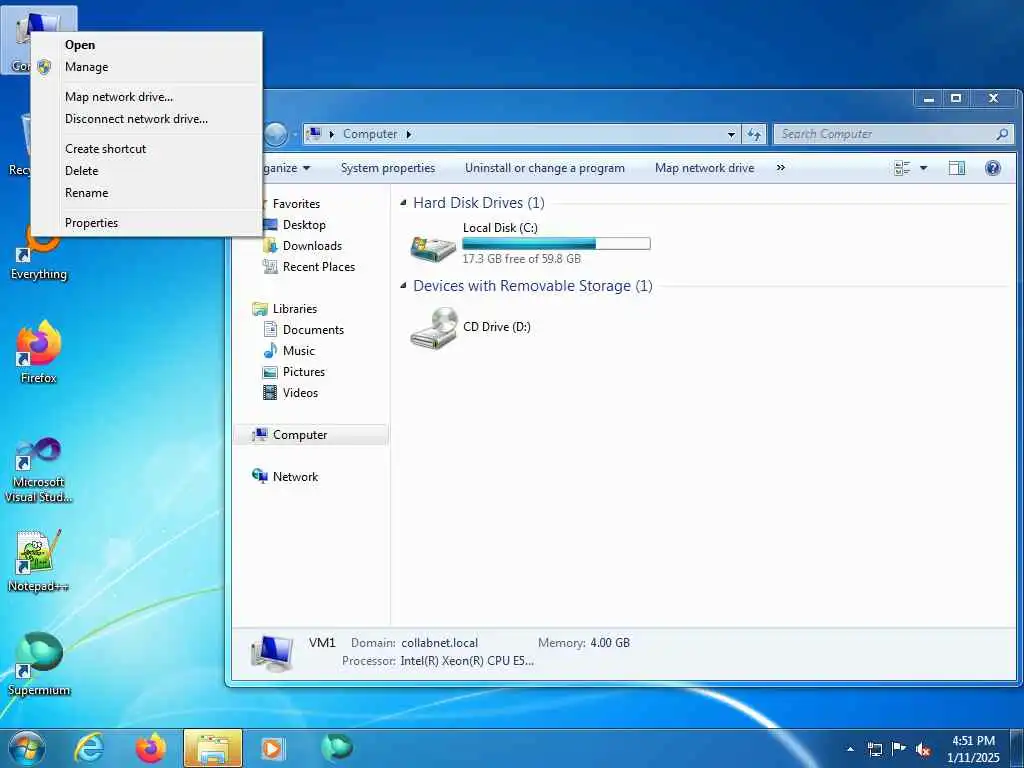
Task: Open the Videos library
Action: coord(300,392)
